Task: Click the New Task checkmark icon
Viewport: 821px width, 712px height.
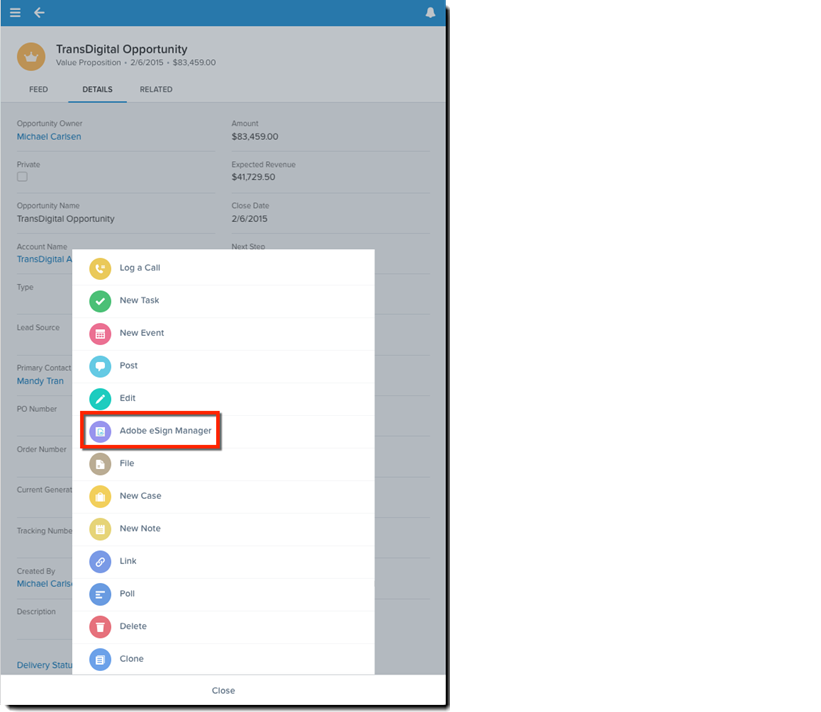Action: (99, 301)
